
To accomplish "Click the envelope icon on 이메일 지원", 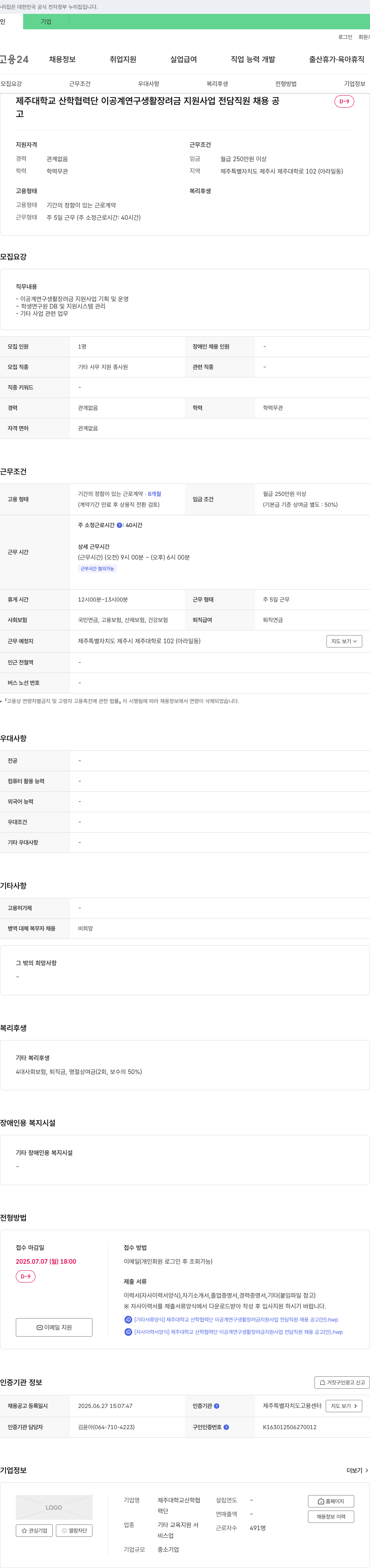I will [x=40, y=1328].
